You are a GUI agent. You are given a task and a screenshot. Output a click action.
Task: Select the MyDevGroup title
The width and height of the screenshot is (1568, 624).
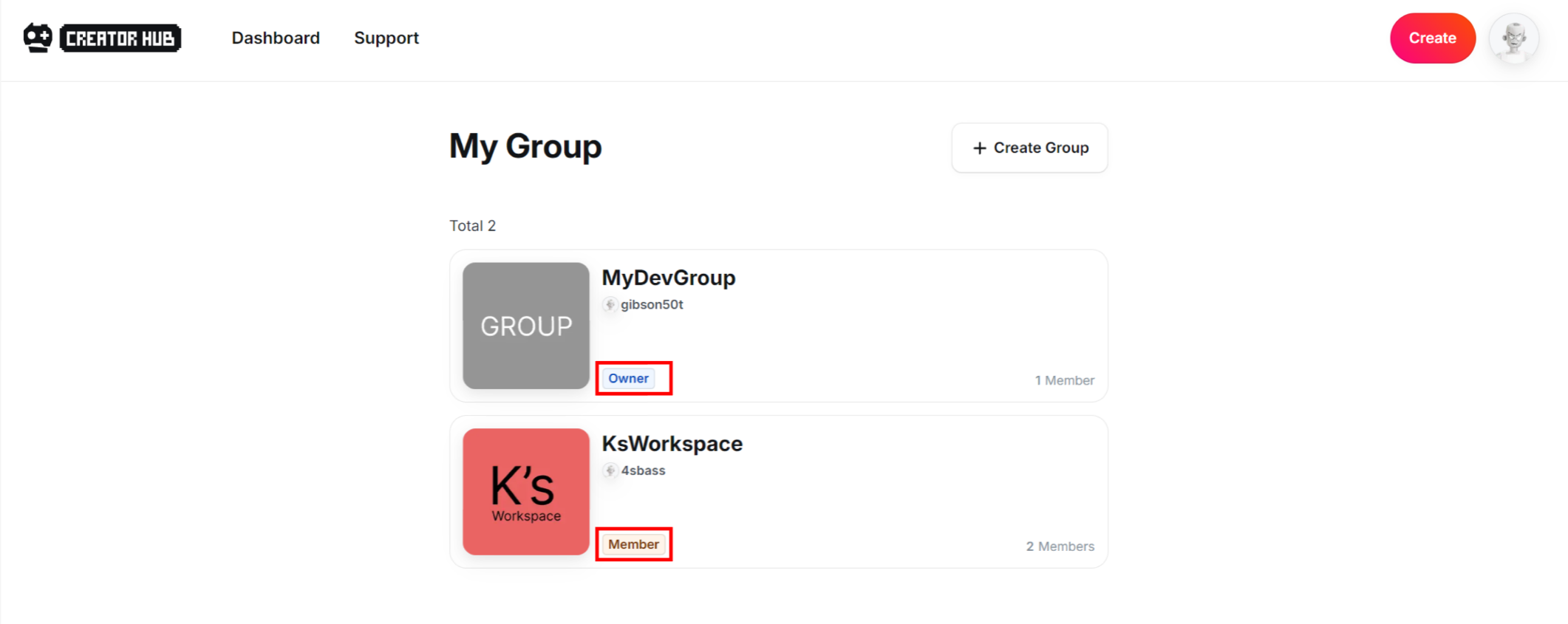[668, 278]
